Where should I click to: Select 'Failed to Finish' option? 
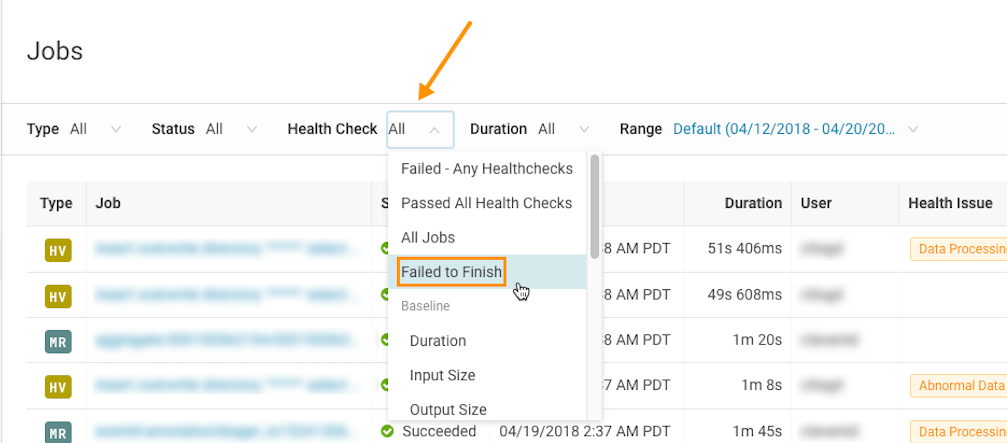(452, 271)
